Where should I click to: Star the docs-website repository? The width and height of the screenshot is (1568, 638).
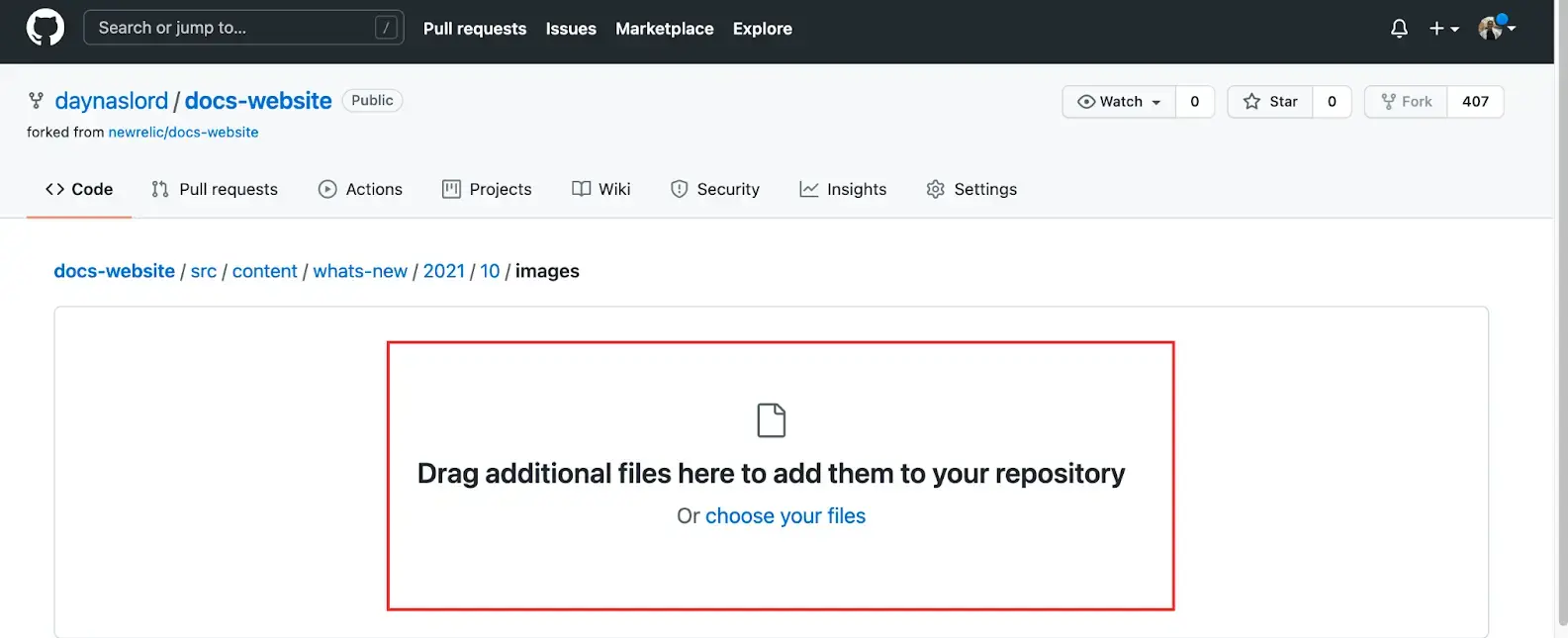(x=1270, y=102)
